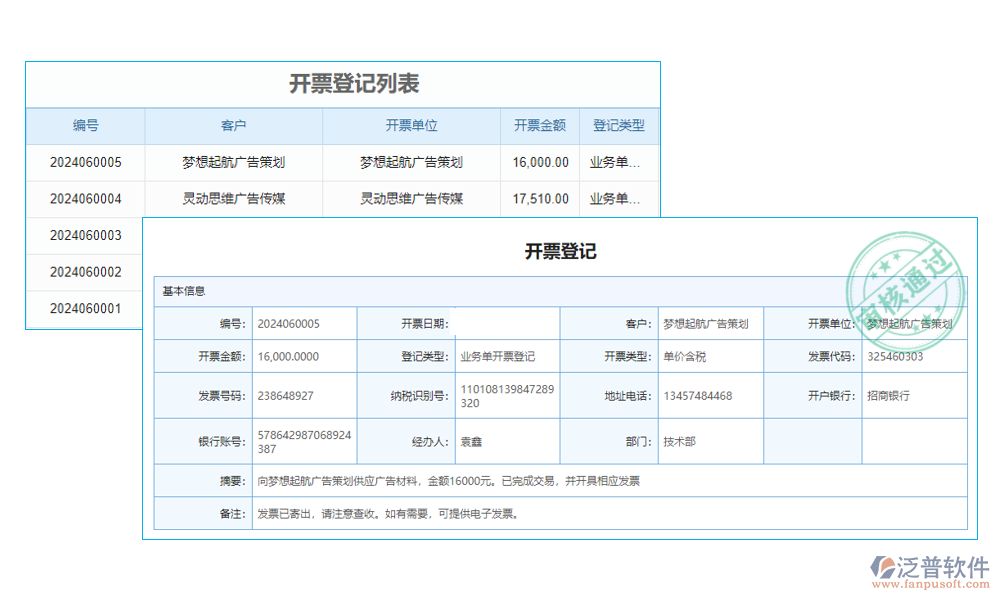Screen dimensions: 1000x600
Task: Click the 开票单位 column header
Action: tap(410, 125)
